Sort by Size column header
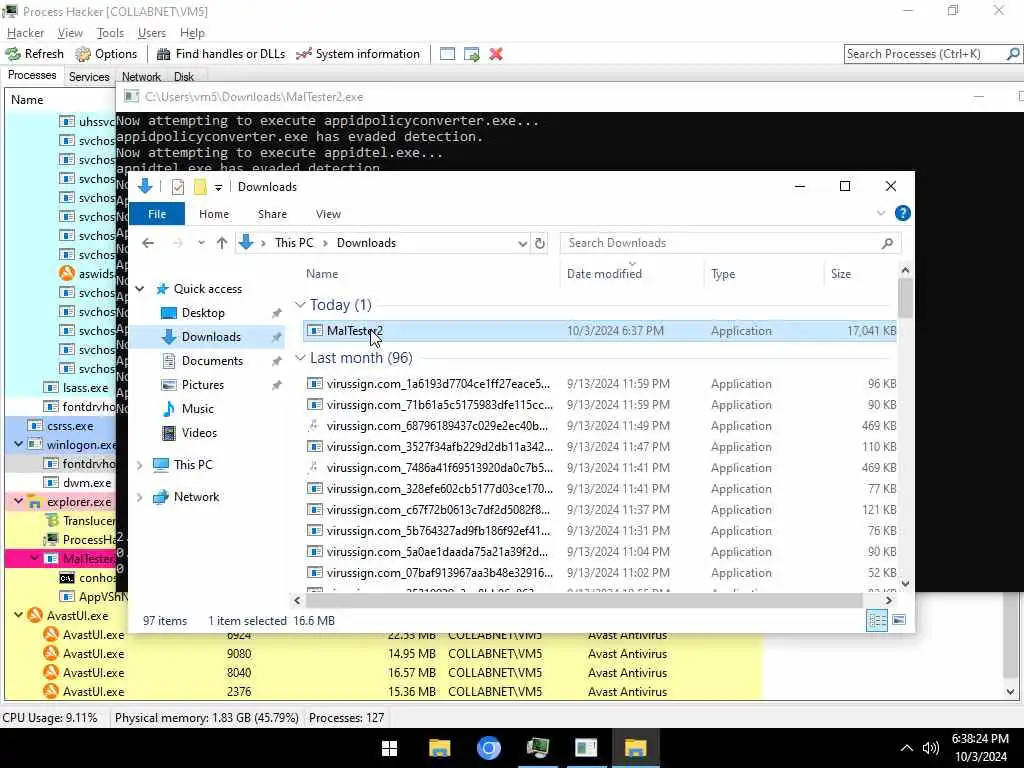 [x=840, y=274]
